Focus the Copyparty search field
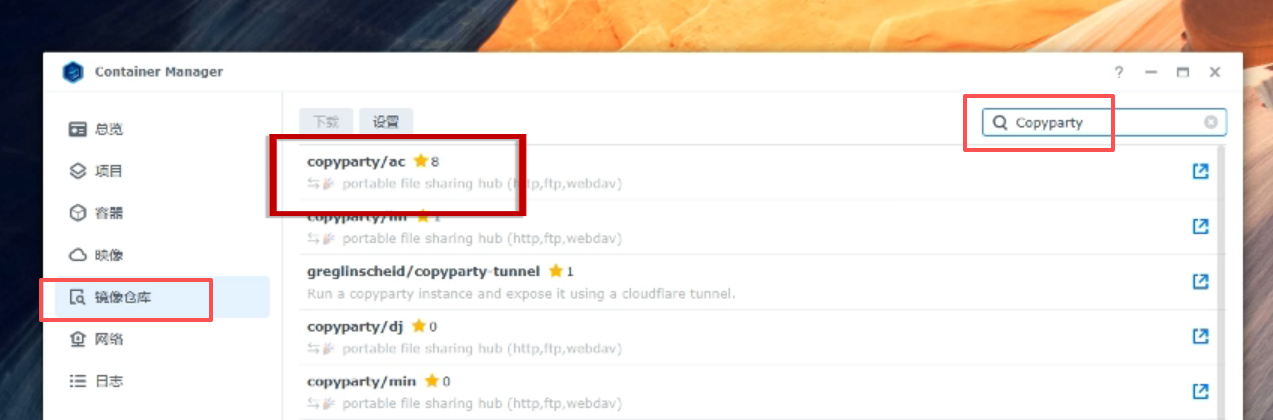1273x420 pixels. click(1104, 122)
